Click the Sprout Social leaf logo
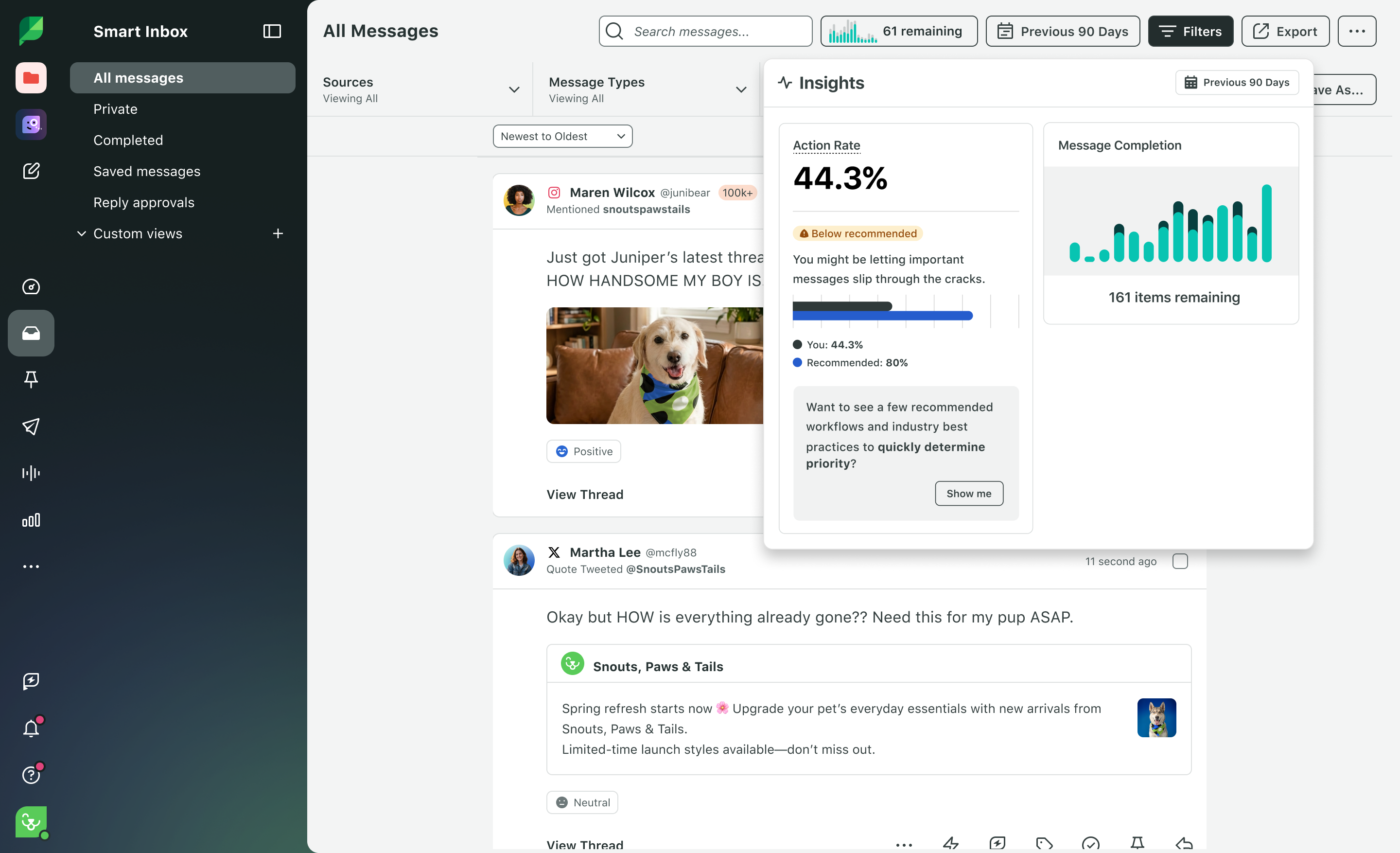The height and width of the screenshot is (853, 1400). coord(31,31)
